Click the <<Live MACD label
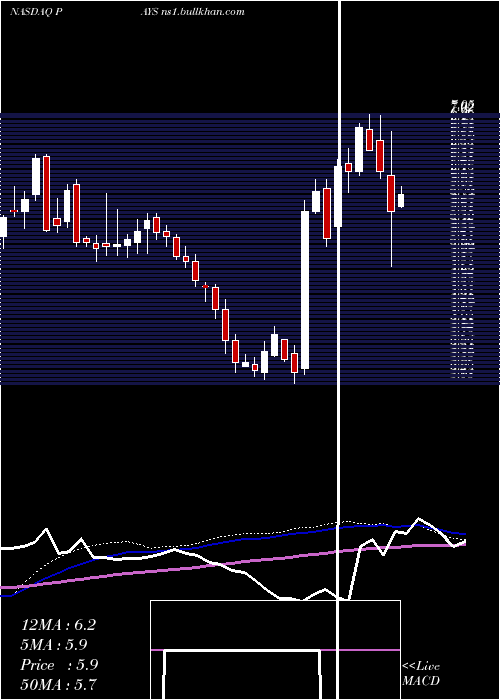This screenshot has height=700, width=500. [x=421, y=673]
